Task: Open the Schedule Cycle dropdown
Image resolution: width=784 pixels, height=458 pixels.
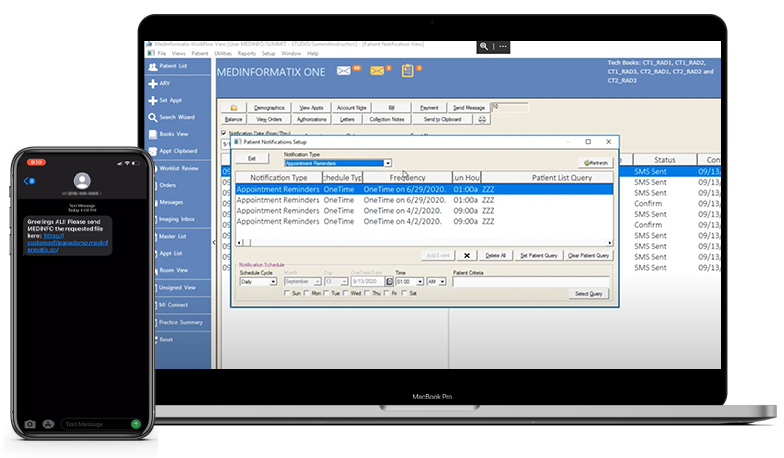Action: 273,282
